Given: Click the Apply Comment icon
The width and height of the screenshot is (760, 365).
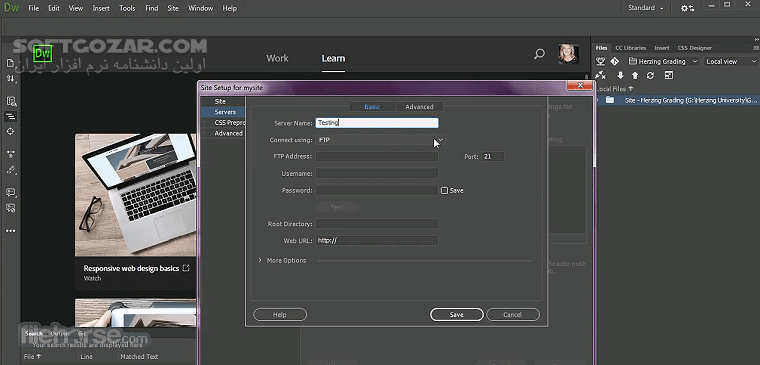Looking at the screenshot, I should pyautogui.click(x=10, y=192).
